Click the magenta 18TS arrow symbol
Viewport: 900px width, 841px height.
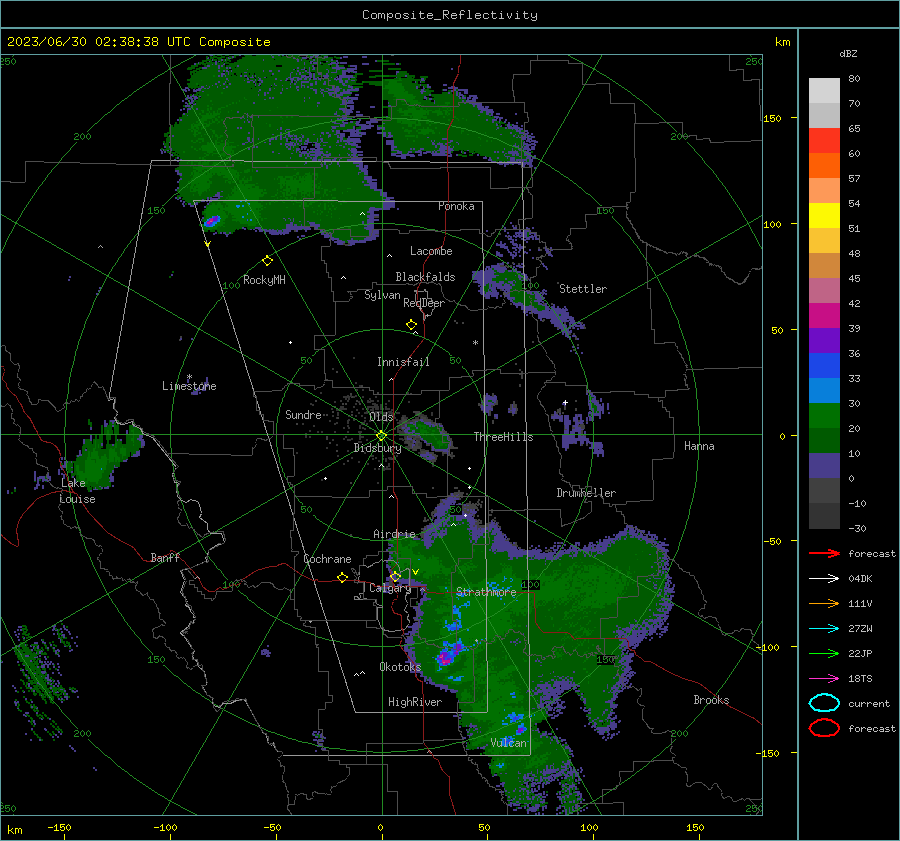[x=824, y=679]
